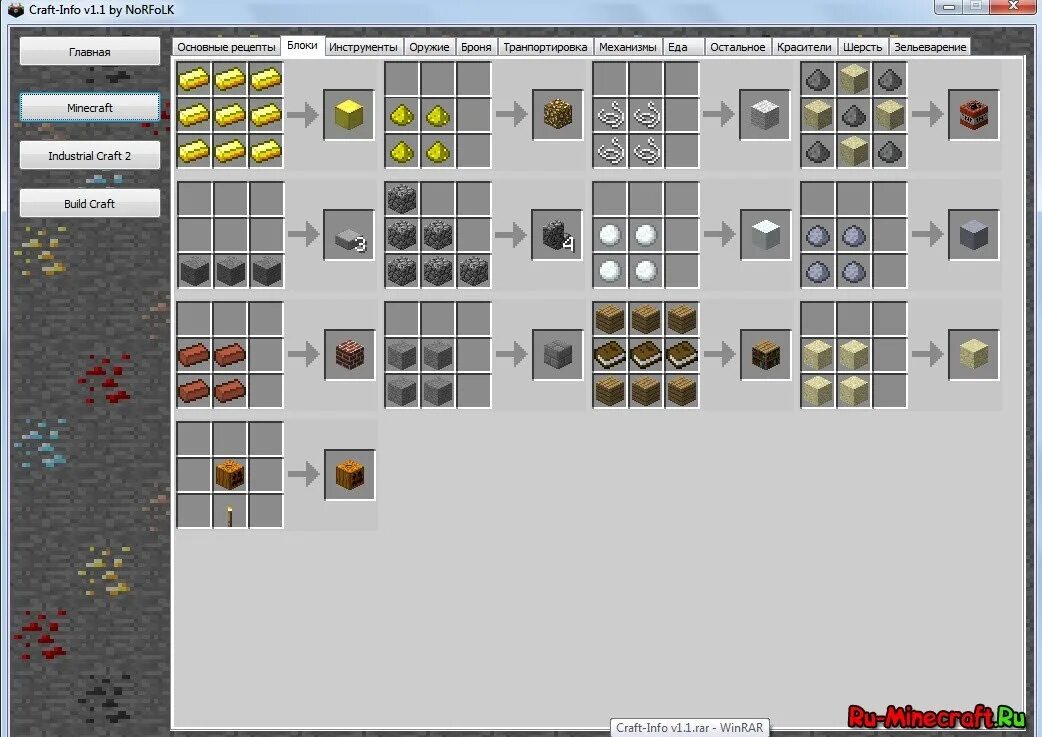Click the Craft-Info app icon in title bar
The image size is (1042, 737).
[15, 10]
